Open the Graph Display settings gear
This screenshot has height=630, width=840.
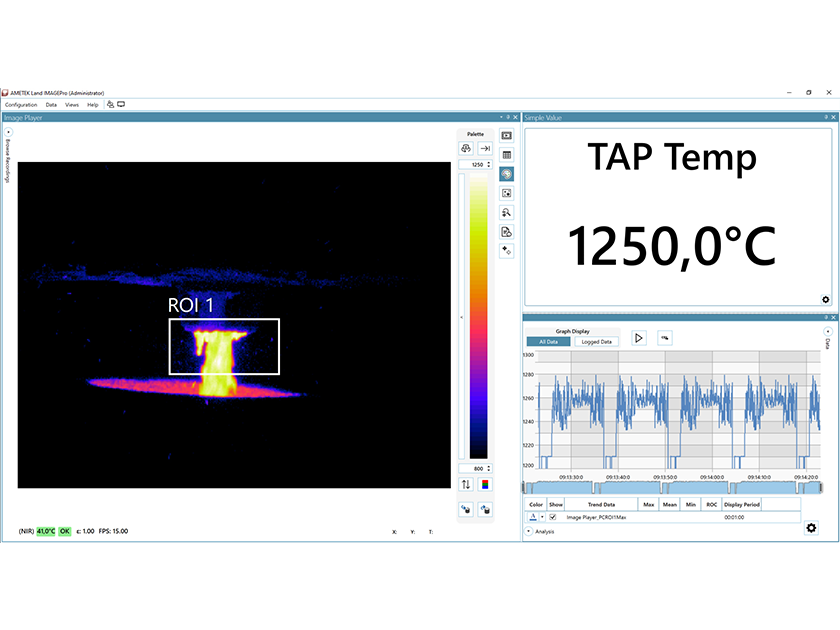click(812, 528)
